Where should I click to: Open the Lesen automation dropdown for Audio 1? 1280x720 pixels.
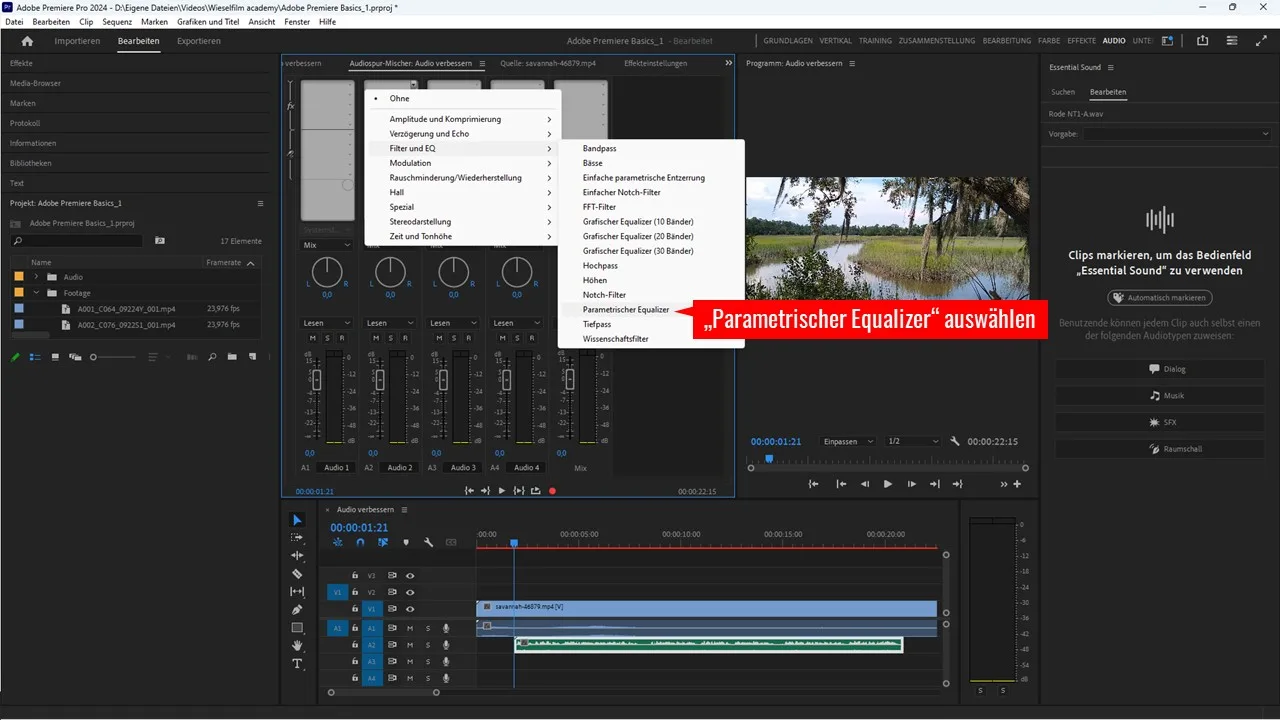(327, 323)
